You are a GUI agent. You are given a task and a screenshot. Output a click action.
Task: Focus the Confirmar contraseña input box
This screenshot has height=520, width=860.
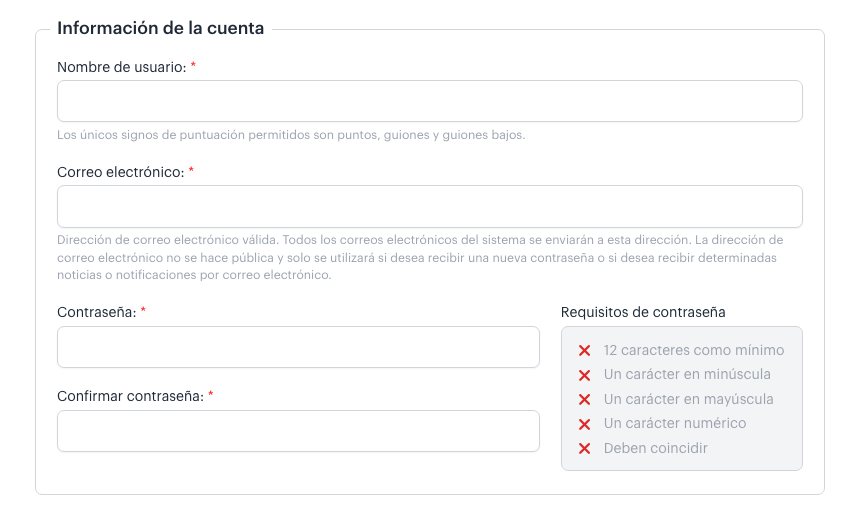click(x=298, y=431)
